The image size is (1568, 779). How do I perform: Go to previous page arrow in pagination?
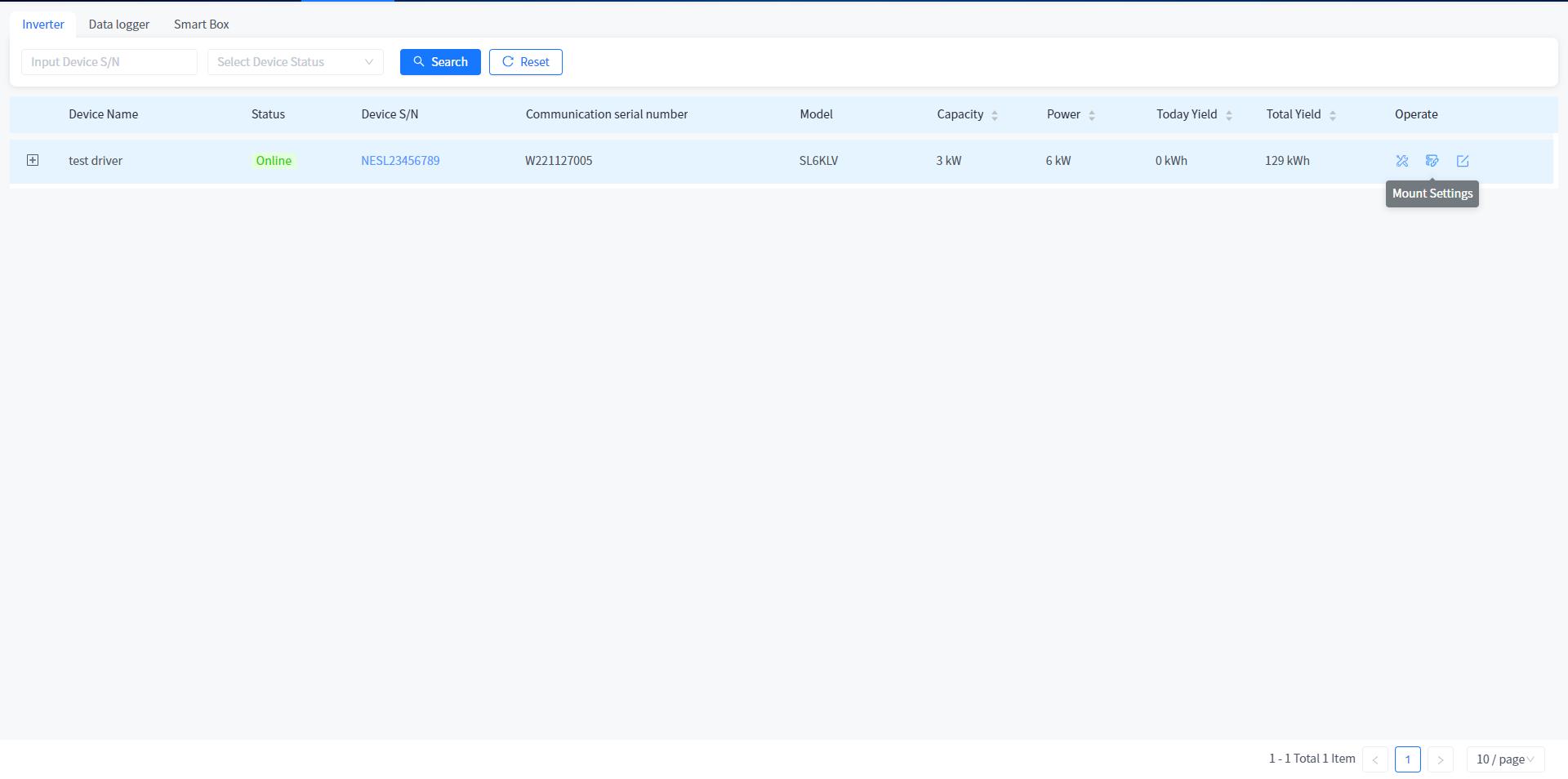[1374, 759]
